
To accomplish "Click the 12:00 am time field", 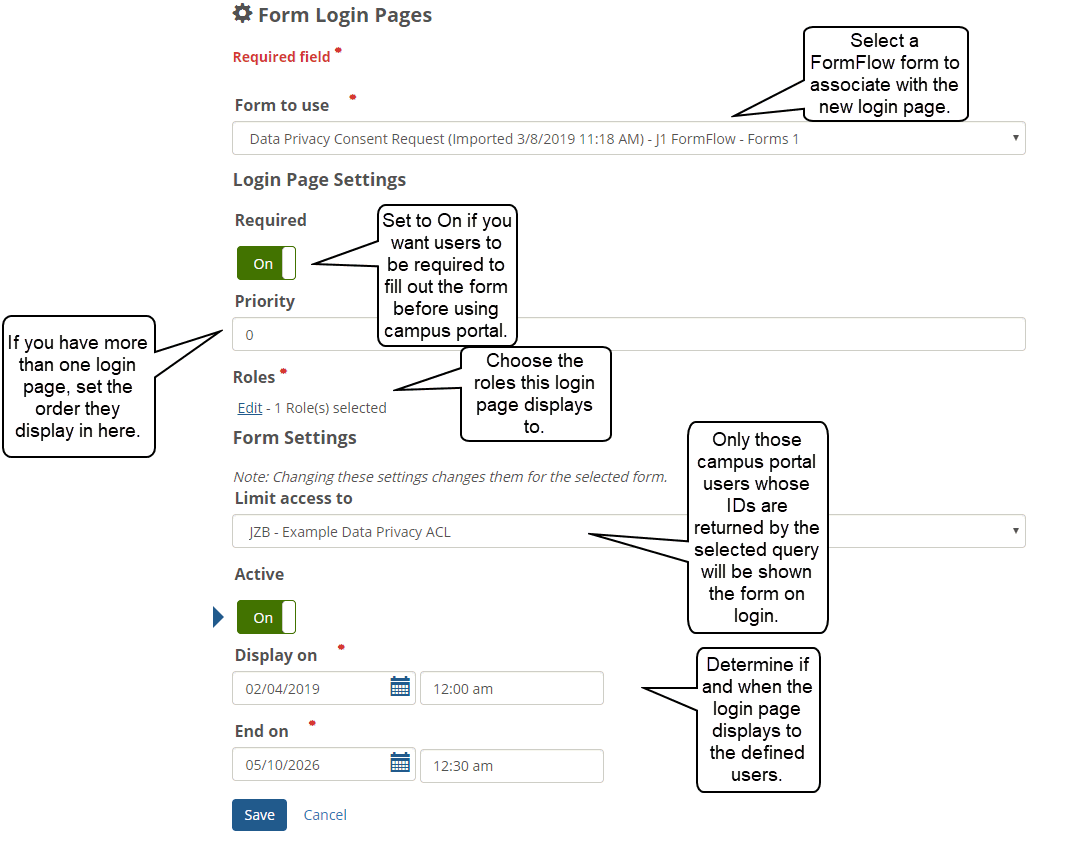I will [511, 687].
